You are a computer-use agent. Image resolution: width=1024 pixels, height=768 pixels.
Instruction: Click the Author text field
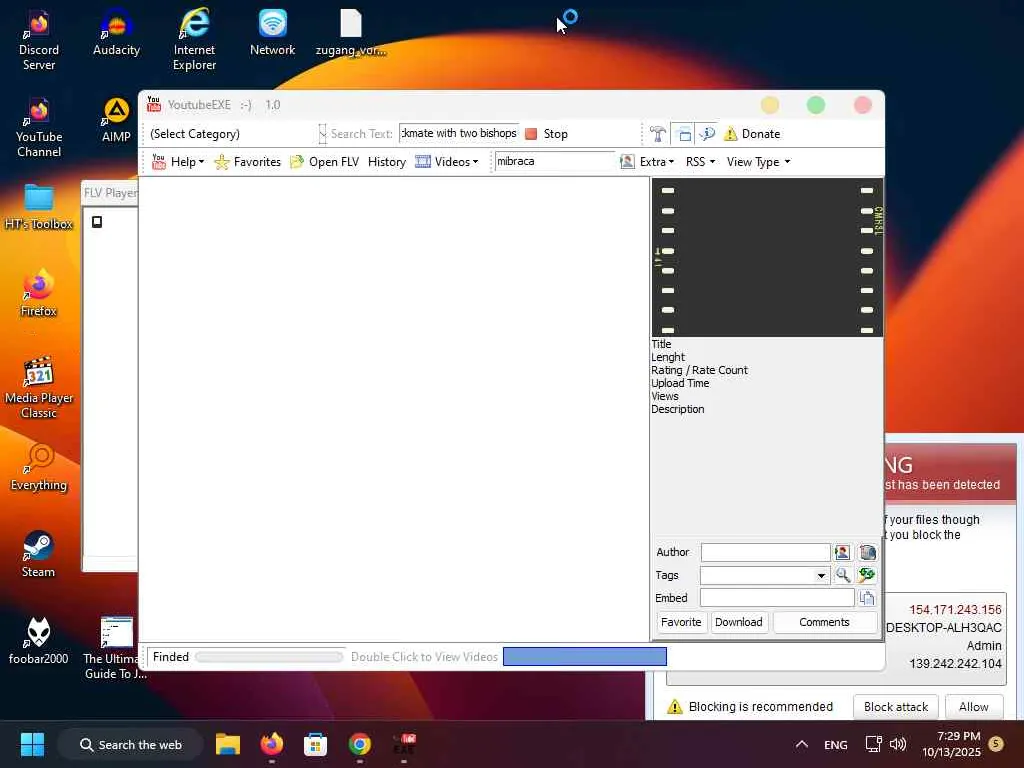pos(765,552)
